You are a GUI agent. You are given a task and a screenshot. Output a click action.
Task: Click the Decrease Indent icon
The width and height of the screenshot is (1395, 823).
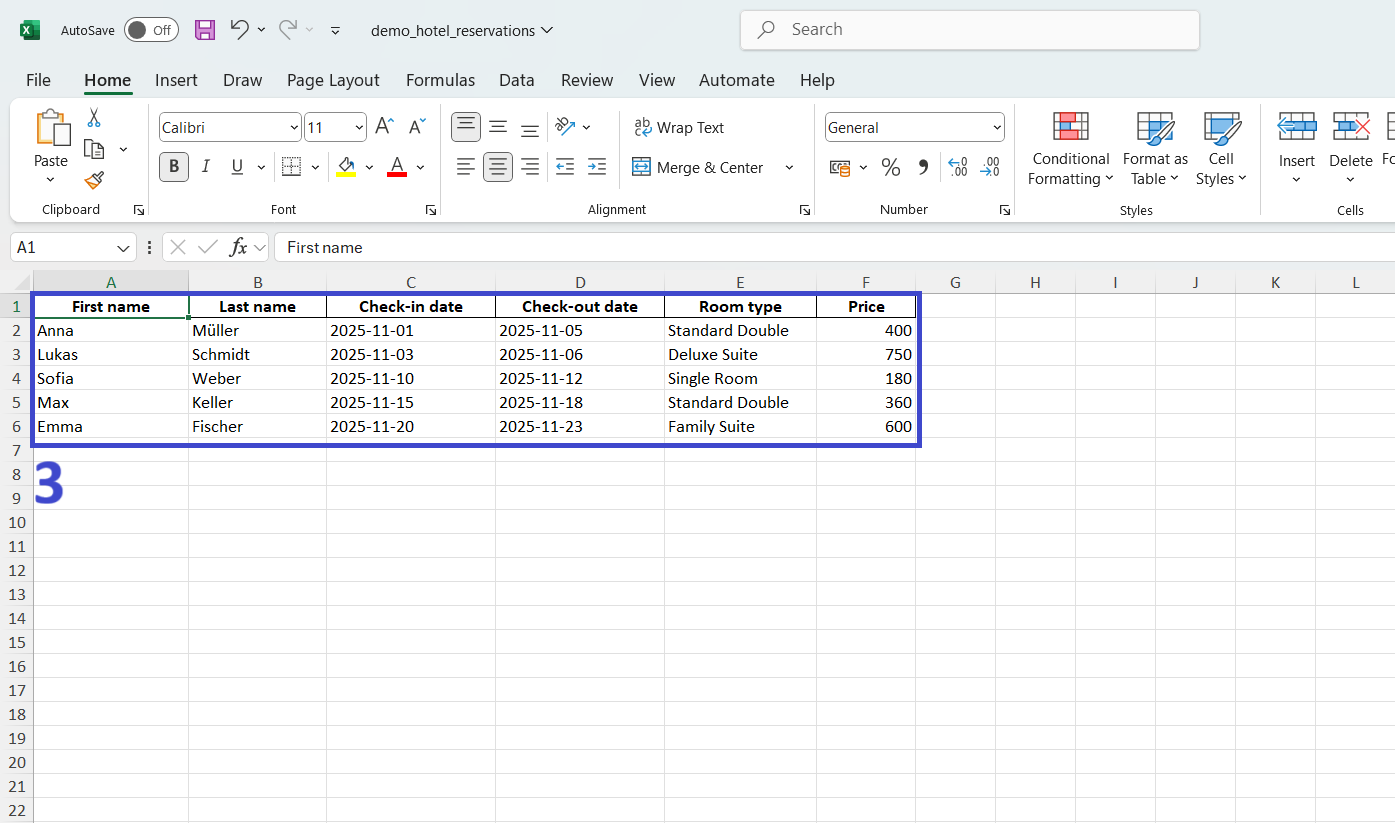pyautogui.click(x=565, y=167)
